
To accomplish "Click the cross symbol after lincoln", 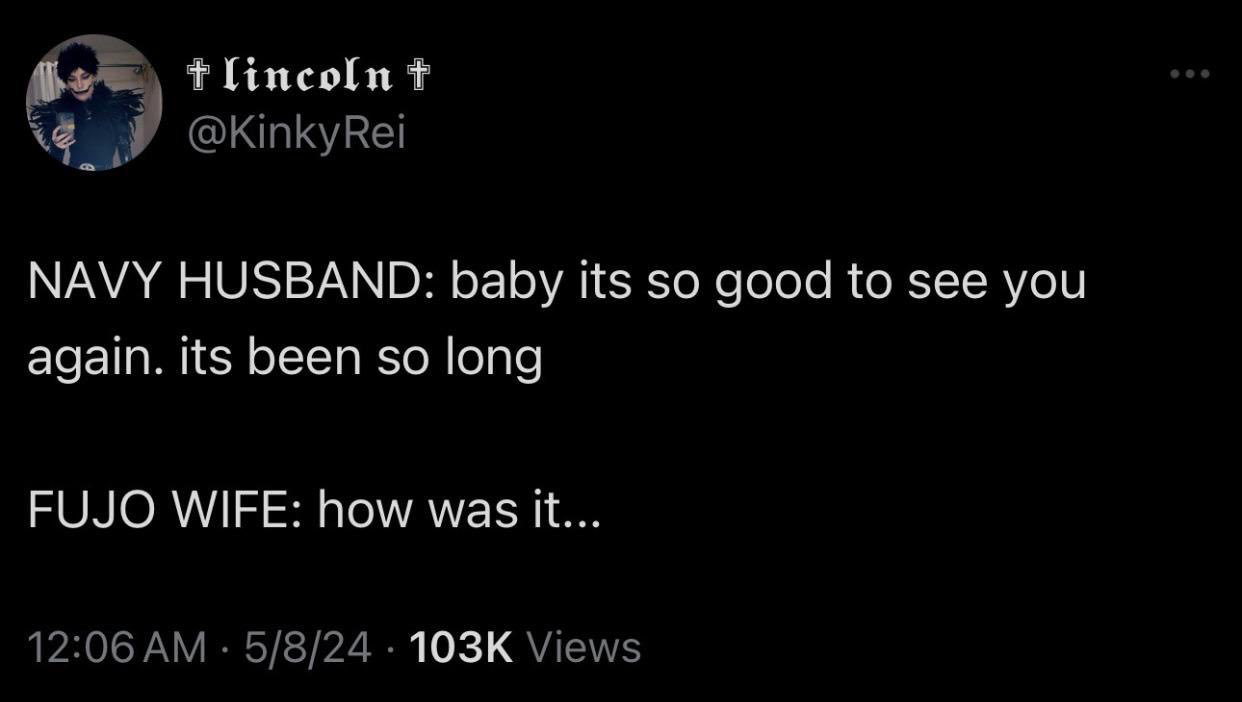I will tap(420, 74).
